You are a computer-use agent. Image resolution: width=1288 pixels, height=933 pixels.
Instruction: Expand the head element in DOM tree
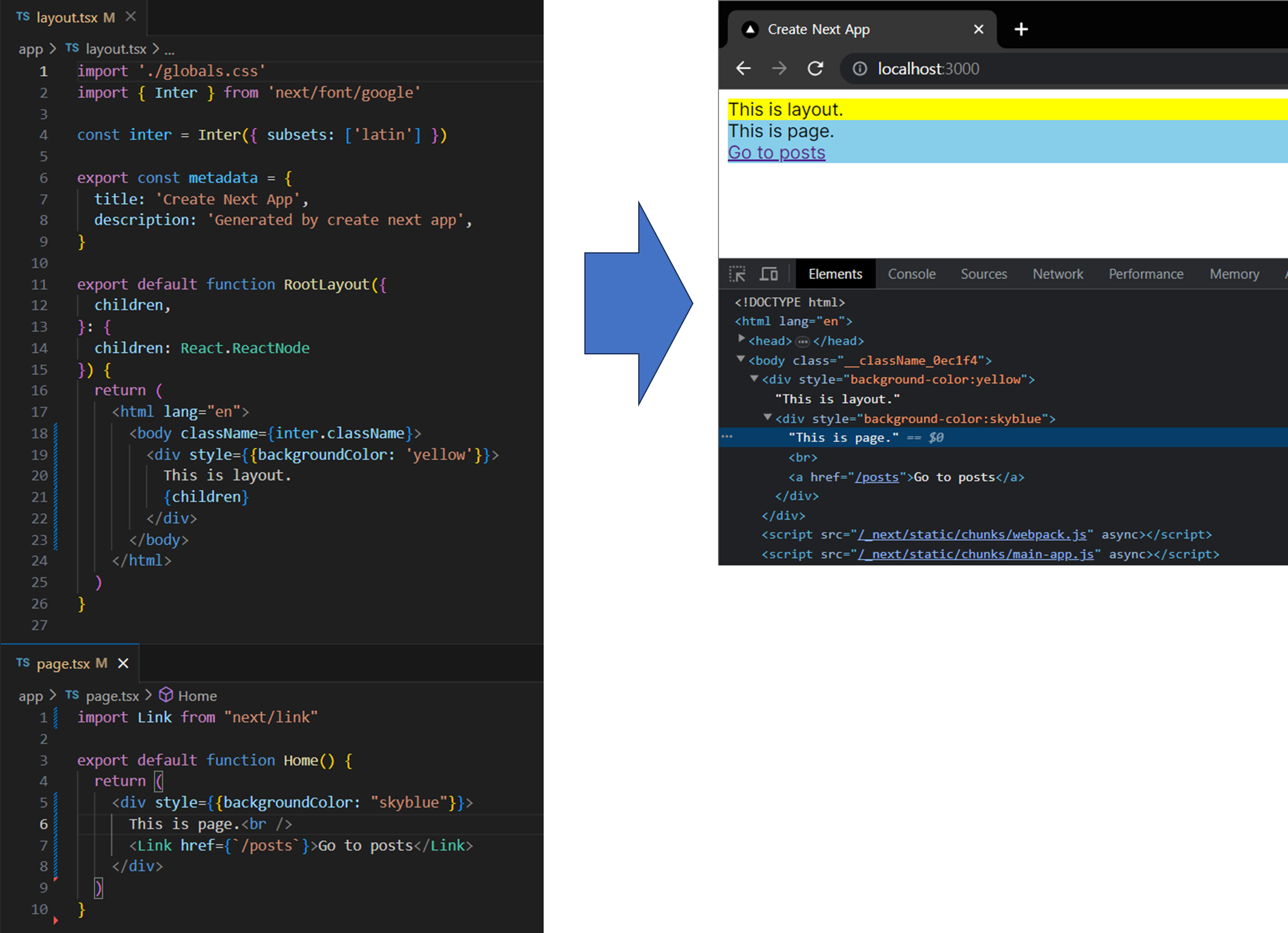click(741, 339)
